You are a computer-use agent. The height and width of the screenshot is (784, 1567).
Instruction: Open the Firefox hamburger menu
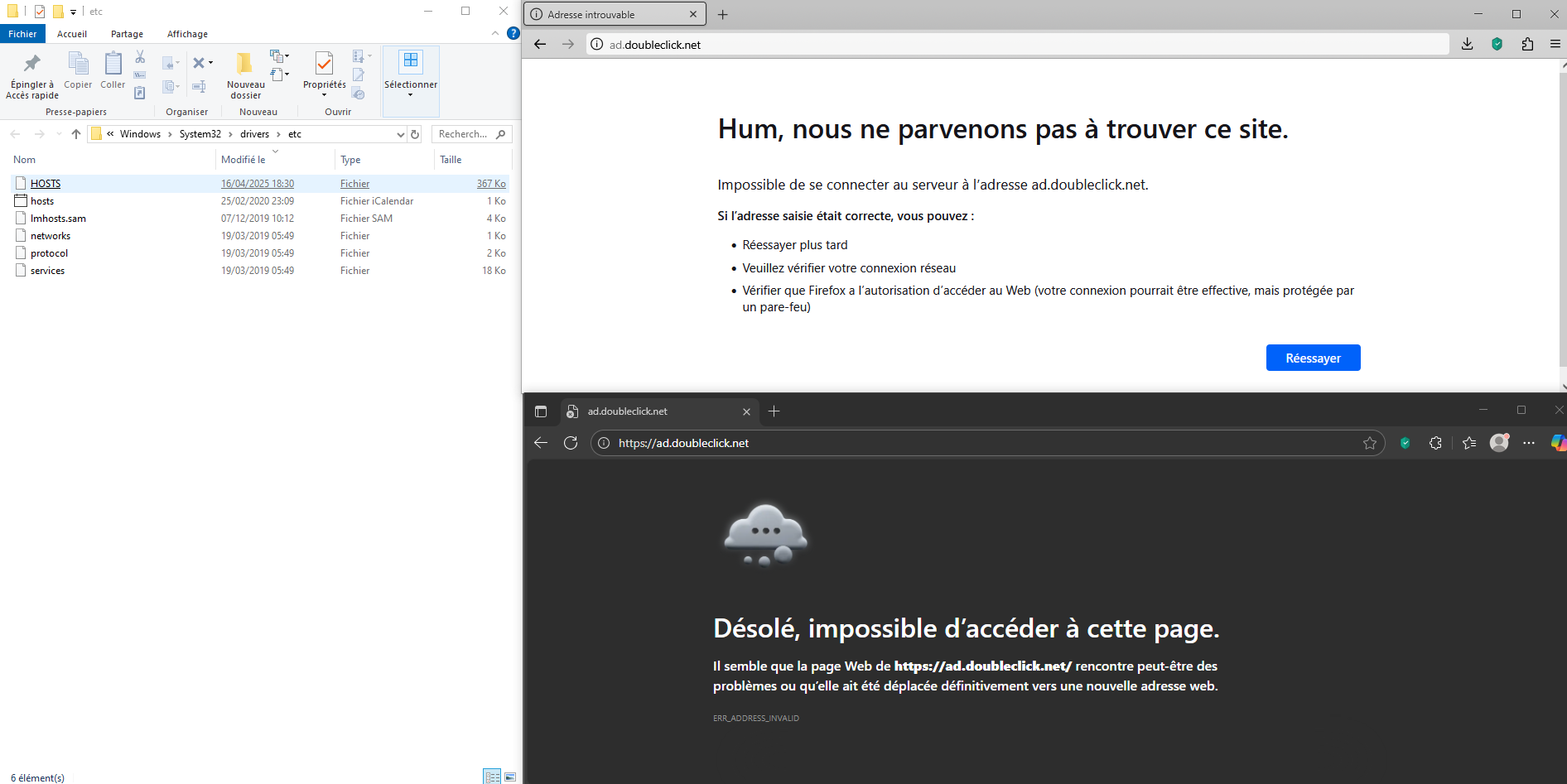click(1555, 45)
